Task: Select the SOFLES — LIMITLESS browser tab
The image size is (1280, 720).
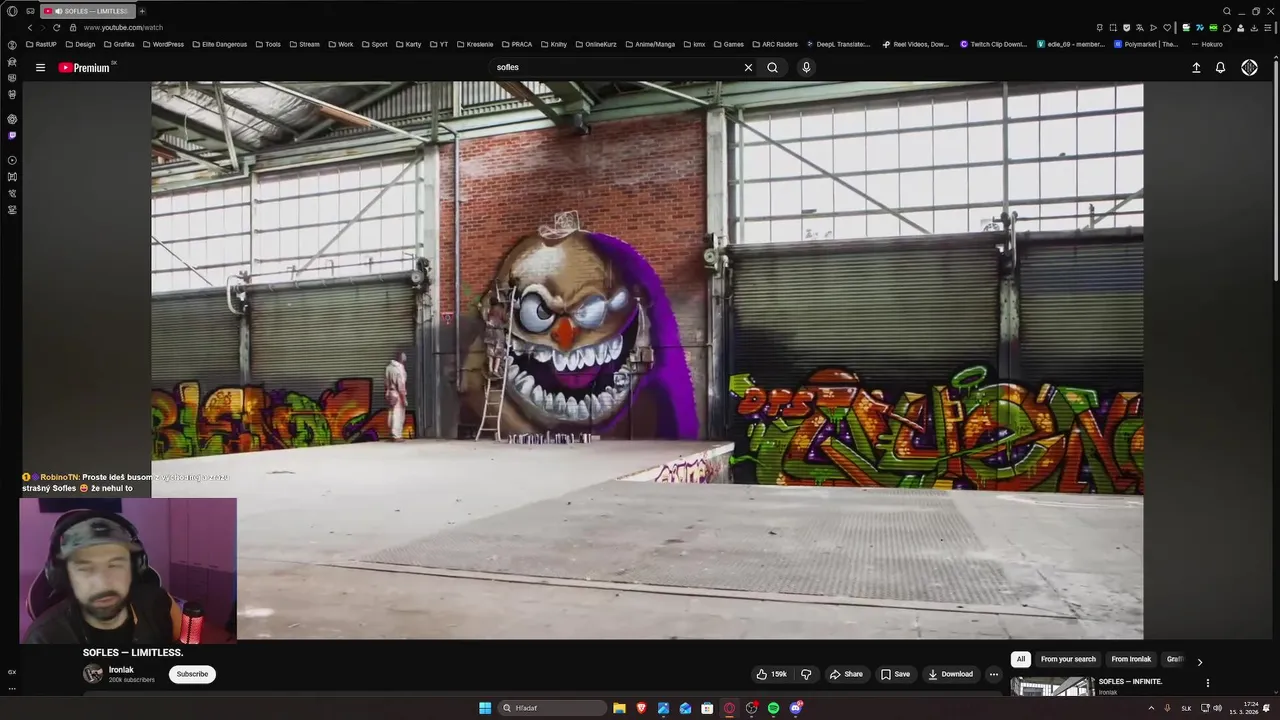Action: (87, 11)
